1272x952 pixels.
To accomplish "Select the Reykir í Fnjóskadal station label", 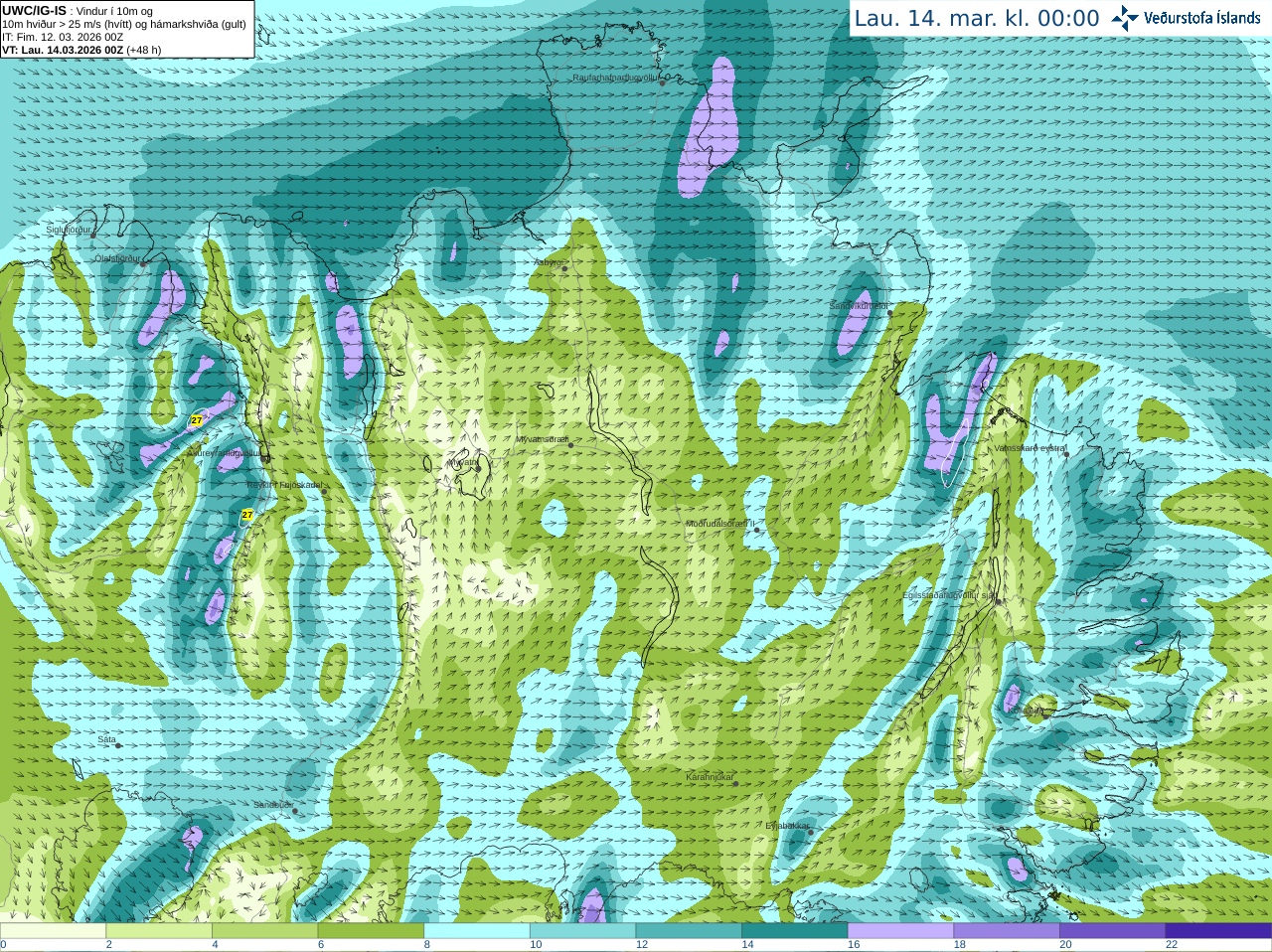I will coord(283,486).
